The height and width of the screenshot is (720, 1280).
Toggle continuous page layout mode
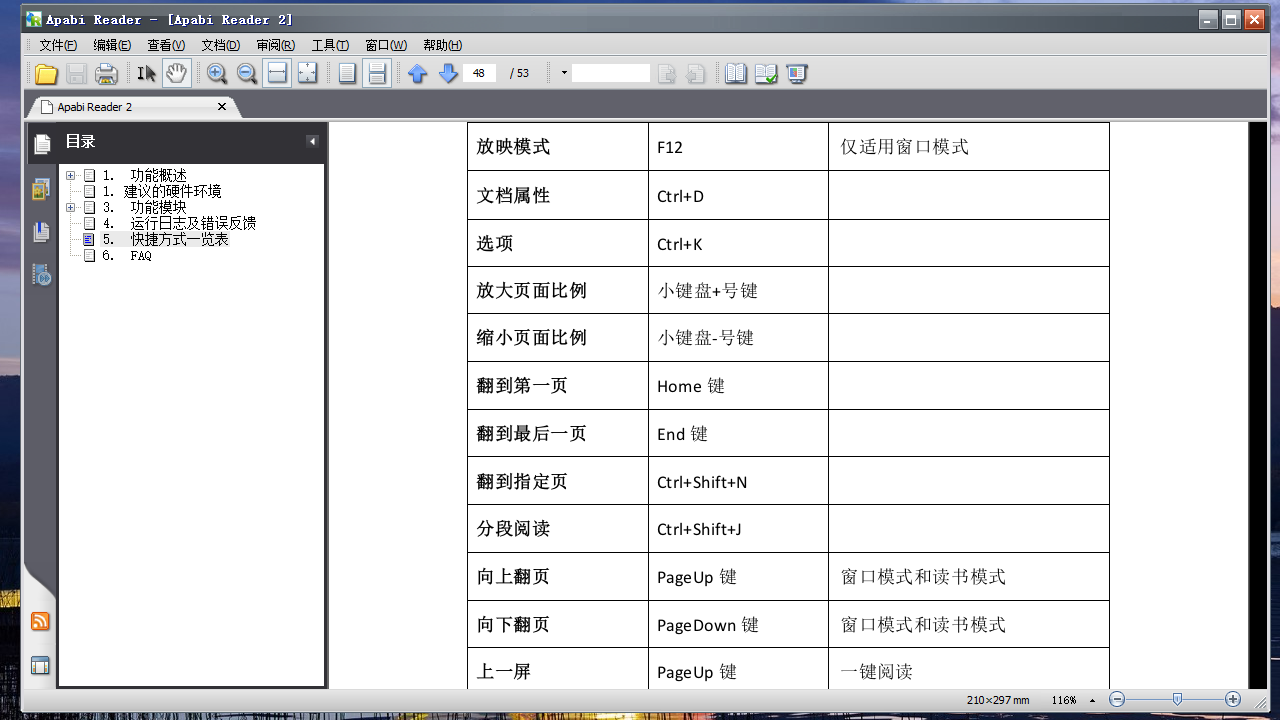click(376, 72)
